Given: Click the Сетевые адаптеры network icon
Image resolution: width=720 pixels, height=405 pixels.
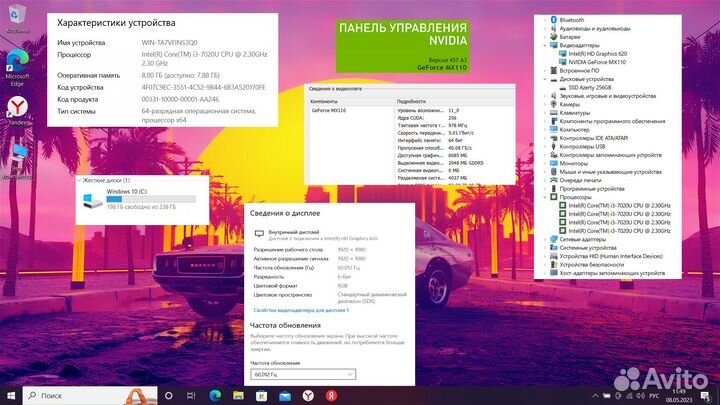Looking at the screenshot, I should 554,239.
